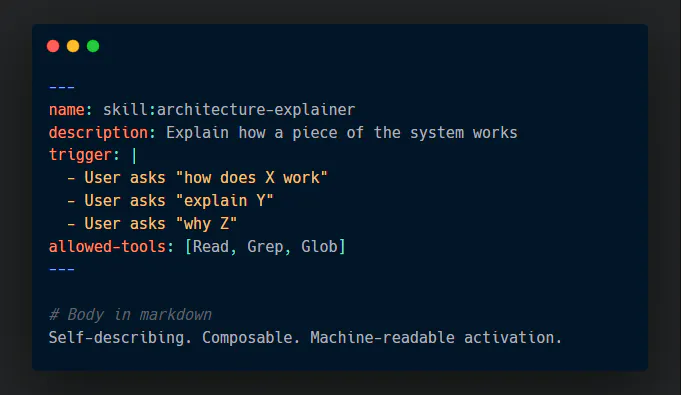681x395 pixels.
Task: Click 'skill:architecture-explainer' value
Action: (x=229, y=110)
